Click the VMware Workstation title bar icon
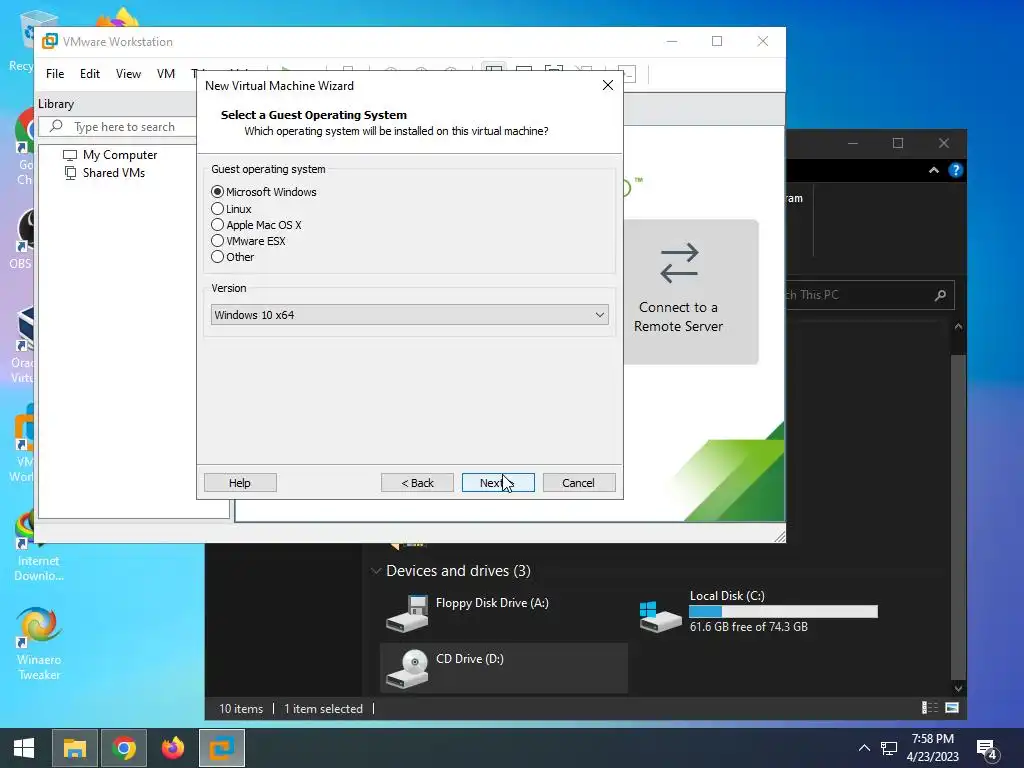Screen dimensions: 1024x768 (x=50, y=41)
